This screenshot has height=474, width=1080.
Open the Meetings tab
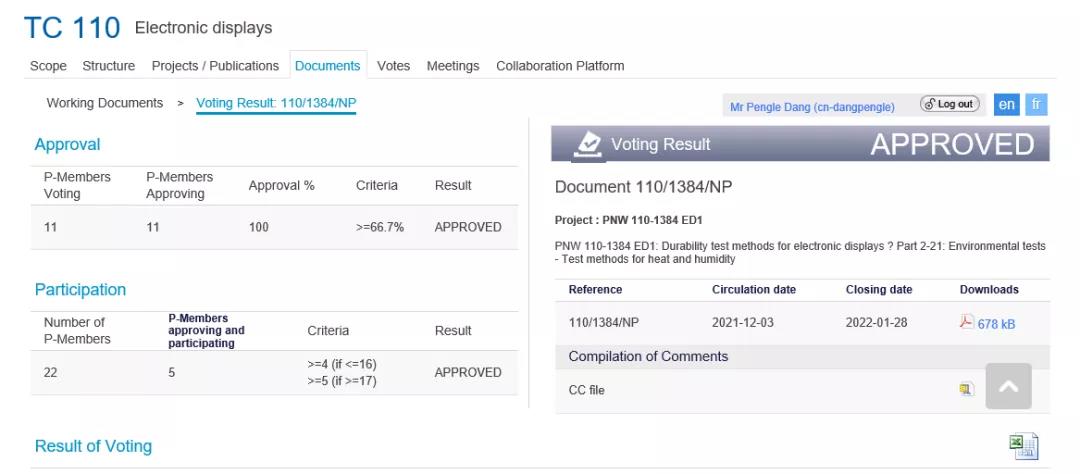pos(453,66)
